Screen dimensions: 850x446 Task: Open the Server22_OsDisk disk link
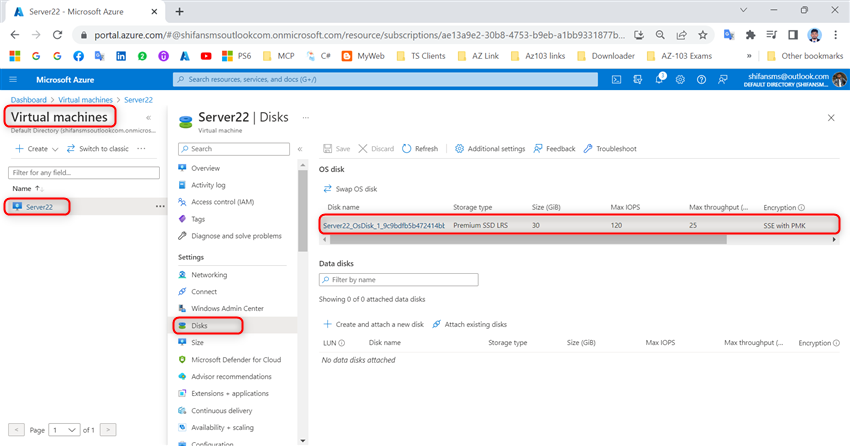pos(383,225)
